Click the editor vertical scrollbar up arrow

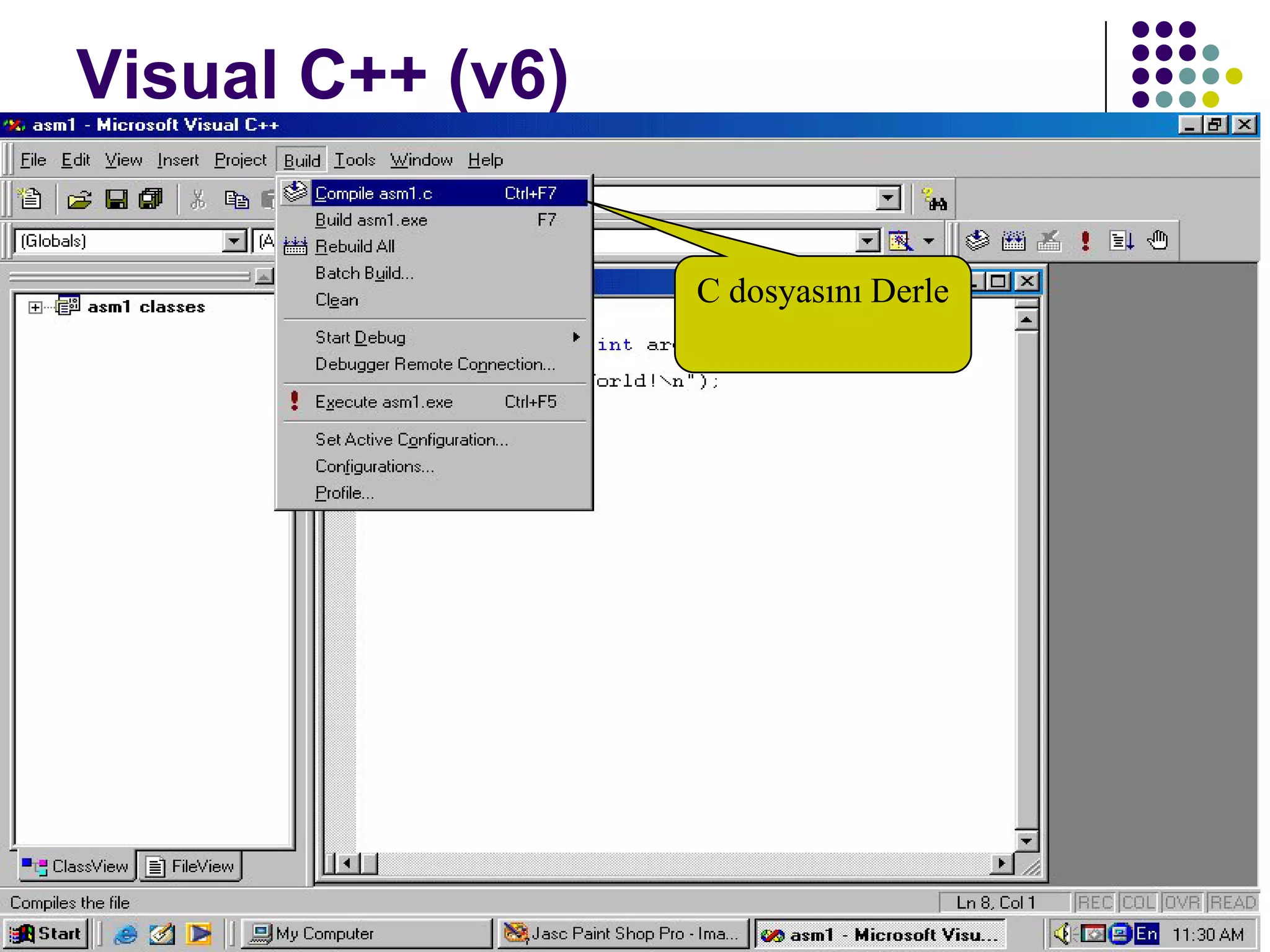1026,320
